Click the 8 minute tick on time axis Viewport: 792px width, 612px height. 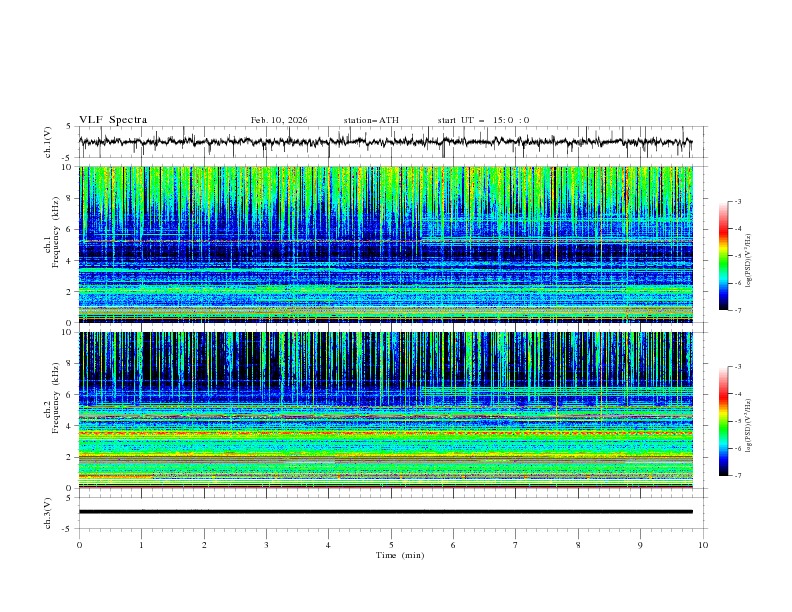pos(578,545)
